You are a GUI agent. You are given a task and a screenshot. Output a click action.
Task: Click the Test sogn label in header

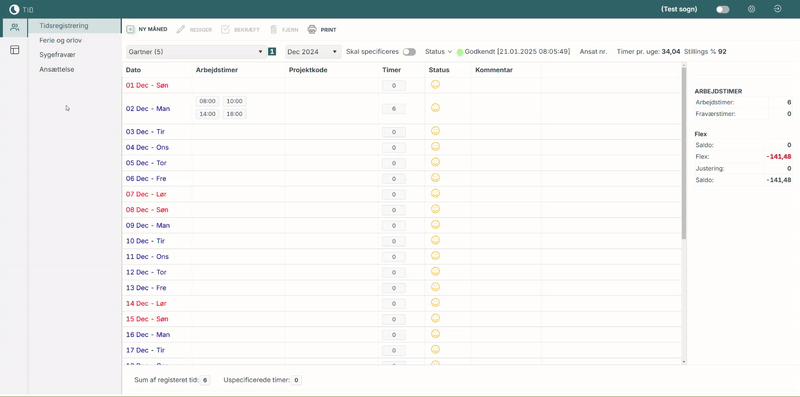click(x=679, y=9)
